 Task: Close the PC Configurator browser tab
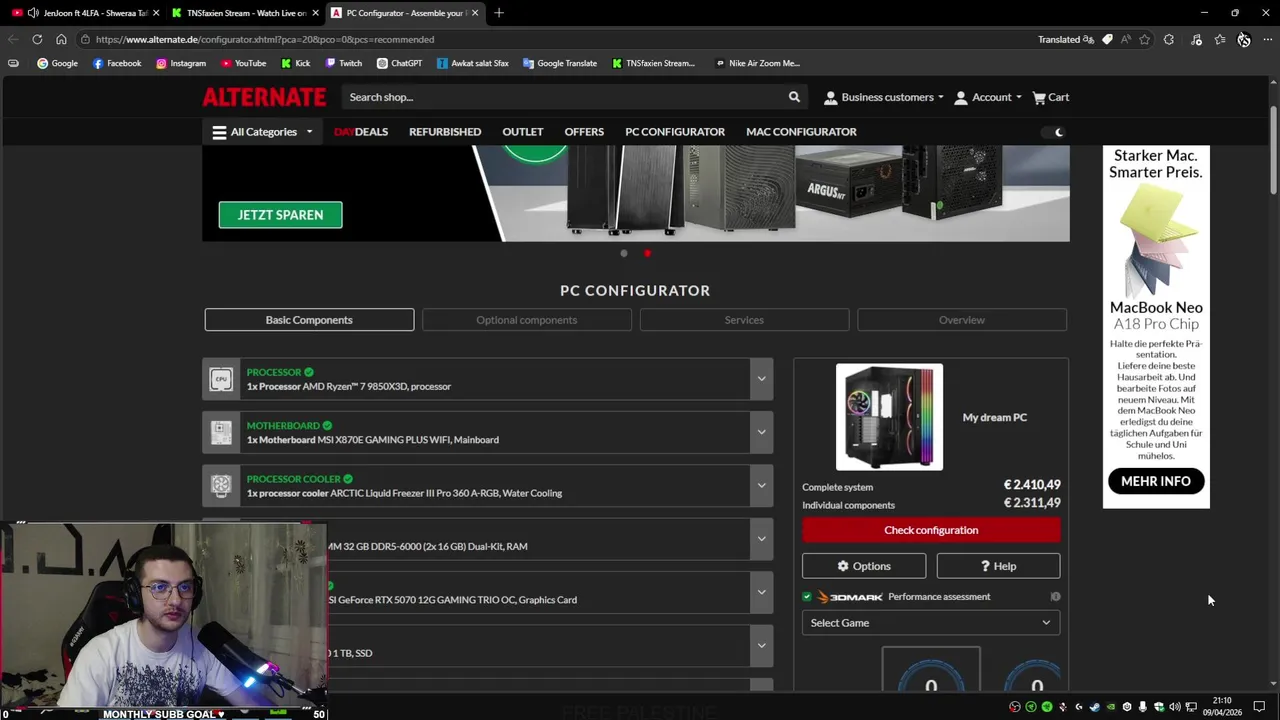(x=475, y=13)
